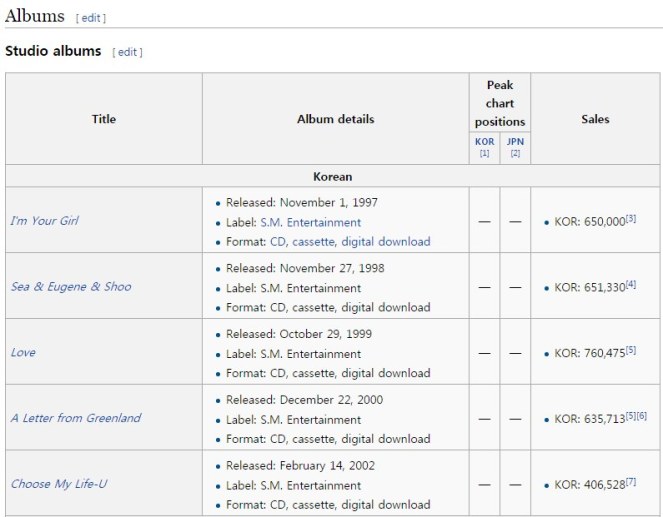Image resolution: width=663 pixels, height=517 pixels.
Task: Click the edit link beside Albums heading
Action: 90,18
